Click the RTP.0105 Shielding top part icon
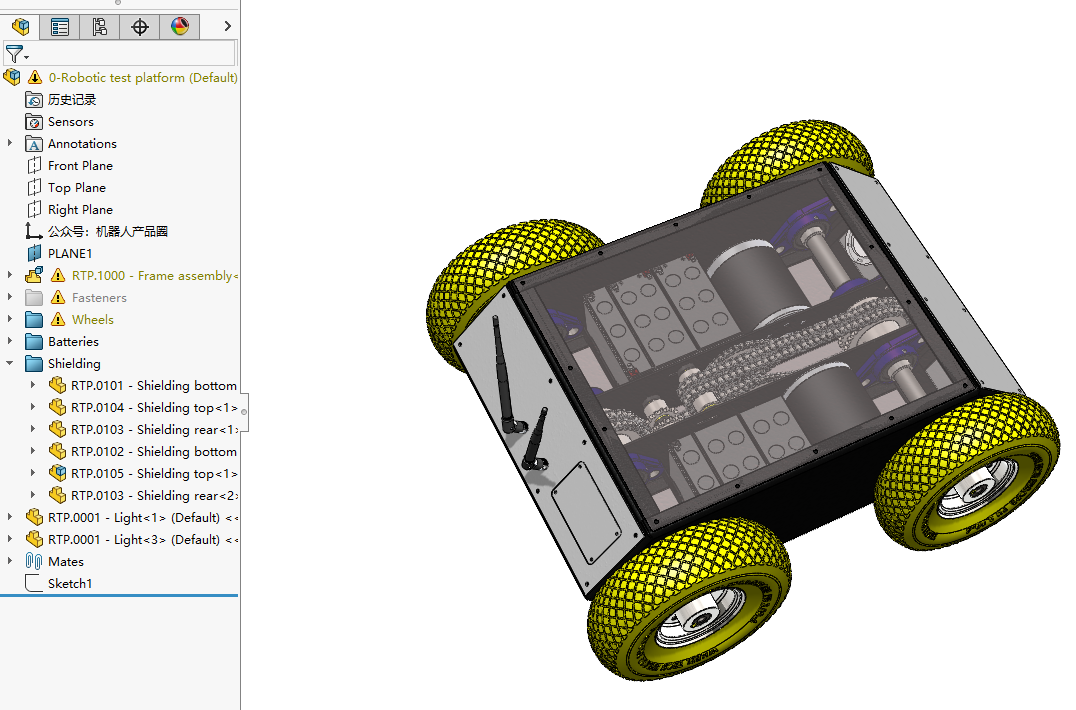This screenshot has height=710, width=1076. click(x=57, y=474)
